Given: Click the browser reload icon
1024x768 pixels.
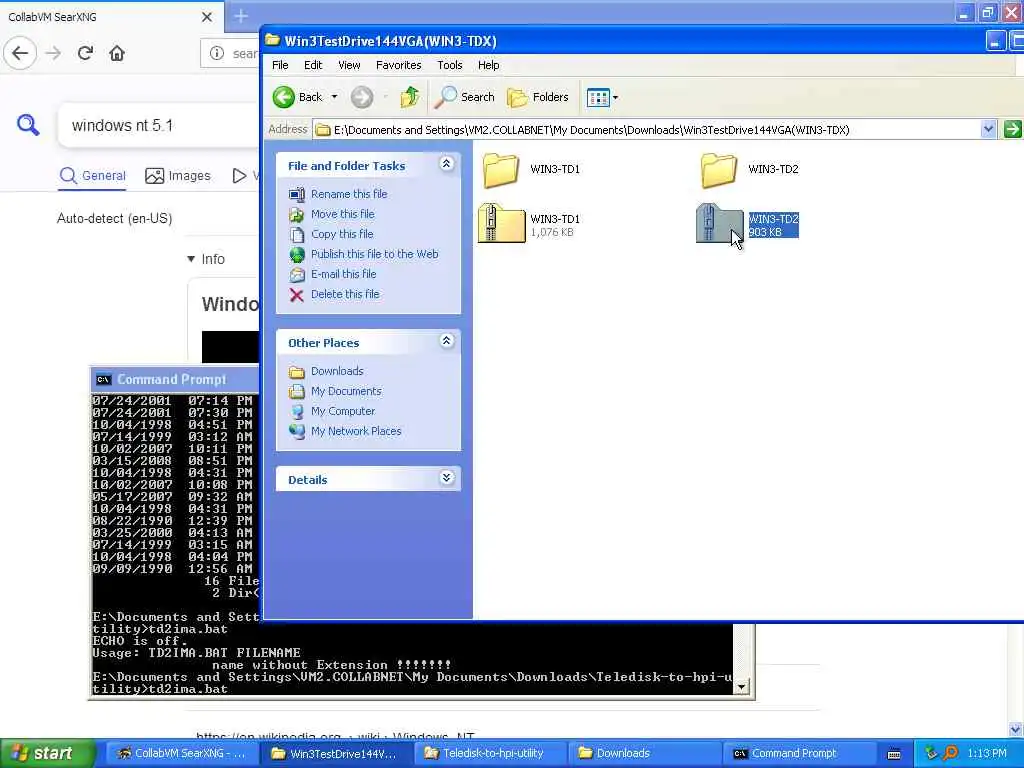Looking at the screenshot, I should tap(85, 53).
